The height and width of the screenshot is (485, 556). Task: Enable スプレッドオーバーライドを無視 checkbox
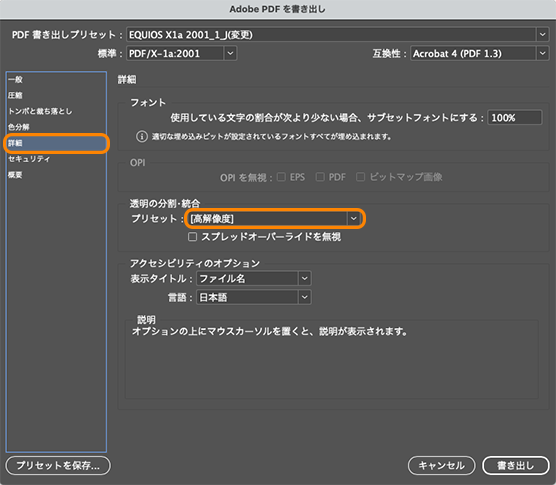192,236
